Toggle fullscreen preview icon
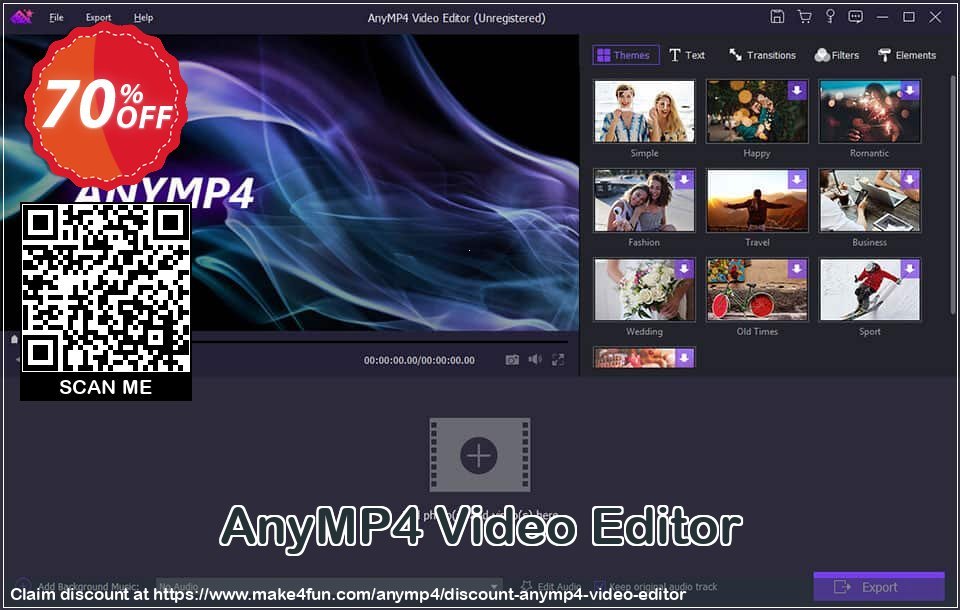 tap(558, 360)
